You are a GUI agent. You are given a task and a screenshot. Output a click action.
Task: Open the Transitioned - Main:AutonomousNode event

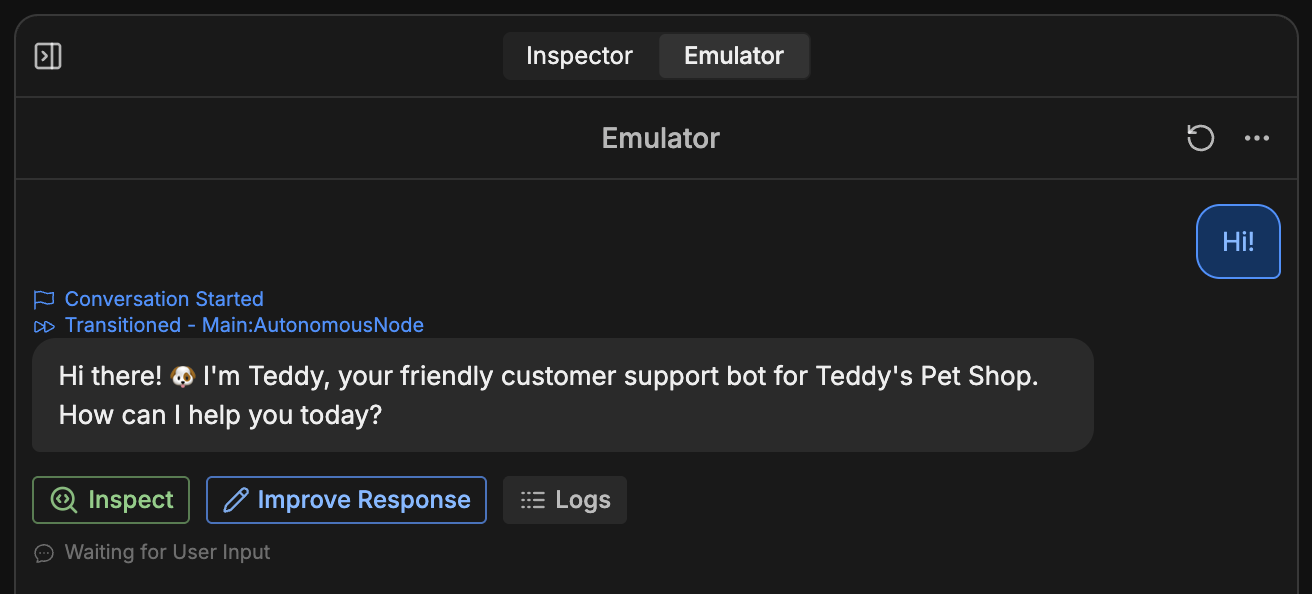(x=244, y=325)
